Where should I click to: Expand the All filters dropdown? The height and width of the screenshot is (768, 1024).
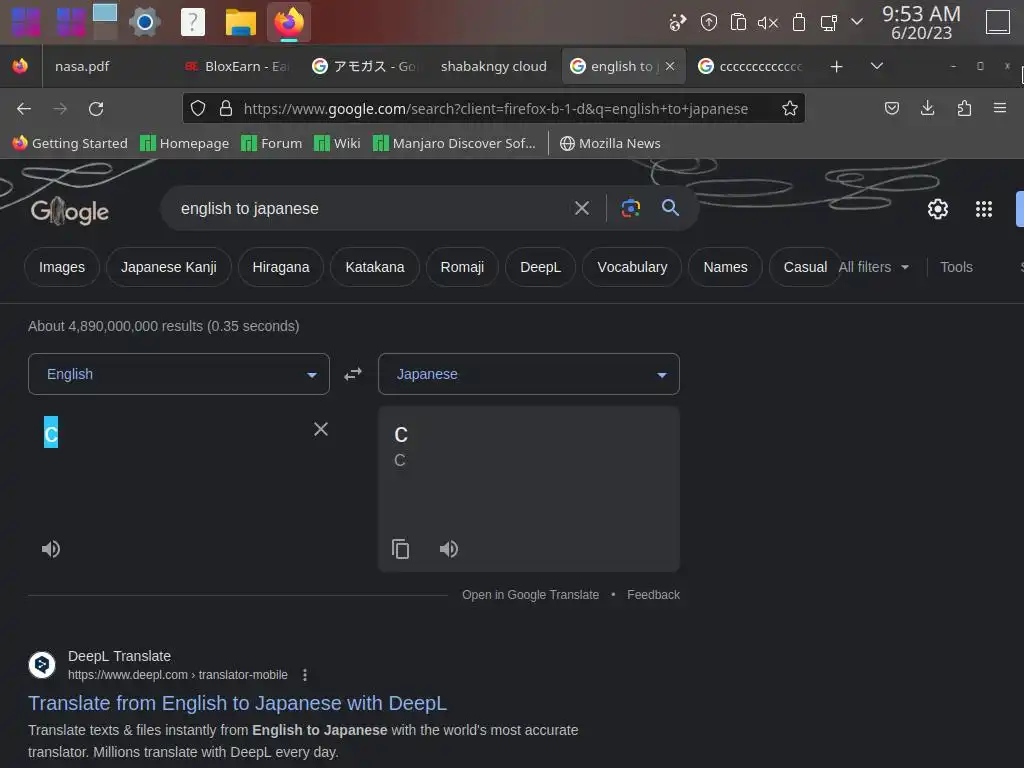tap(874, 267)
